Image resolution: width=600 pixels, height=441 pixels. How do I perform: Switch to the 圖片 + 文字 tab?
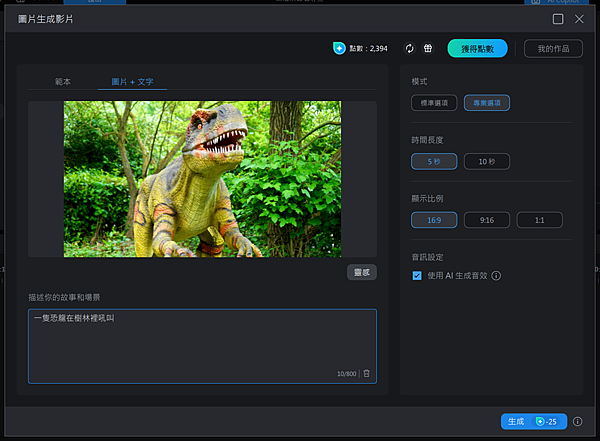coord(132,82)
